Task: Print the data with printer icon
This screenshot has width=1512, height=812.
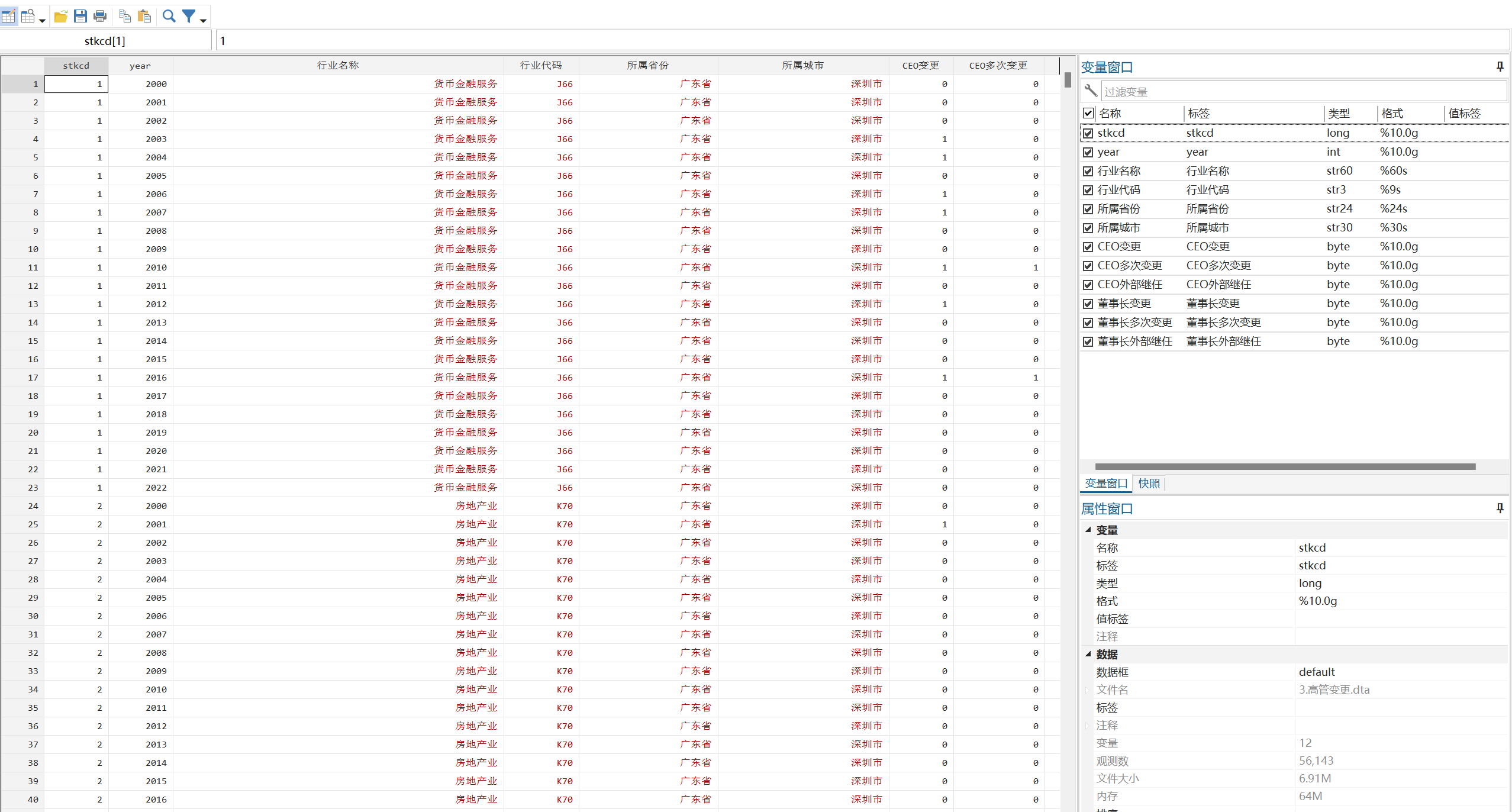Action: (x=100, y=16)
